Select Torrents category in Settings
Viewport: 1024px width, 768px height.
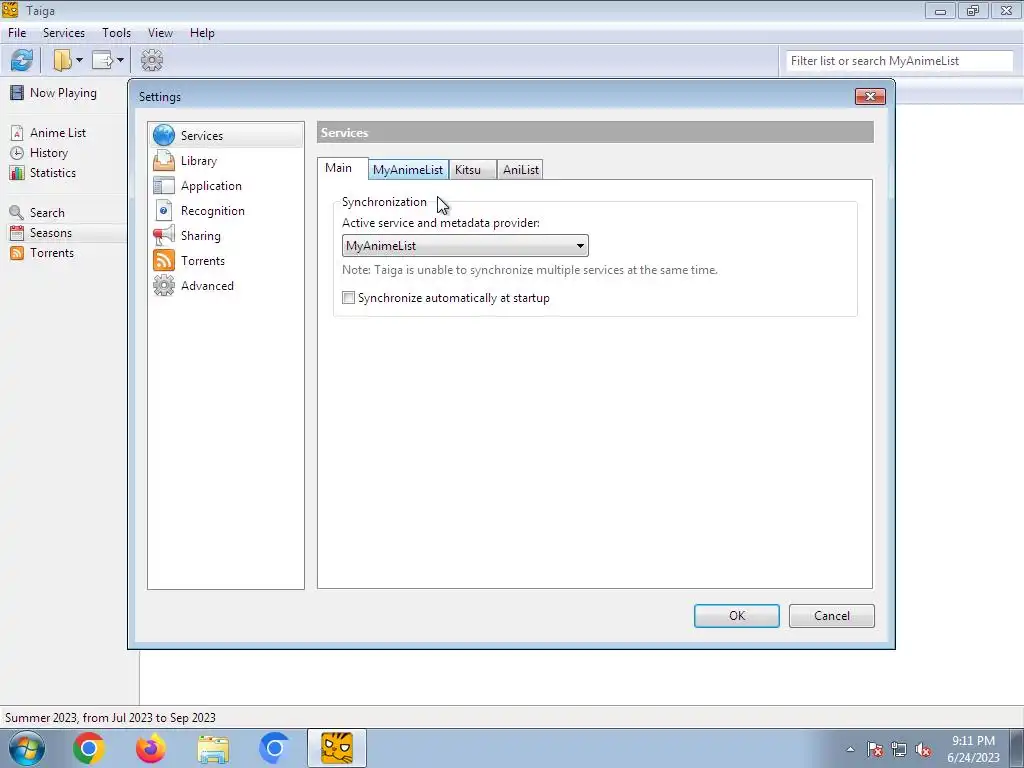(x=226, y=261)
